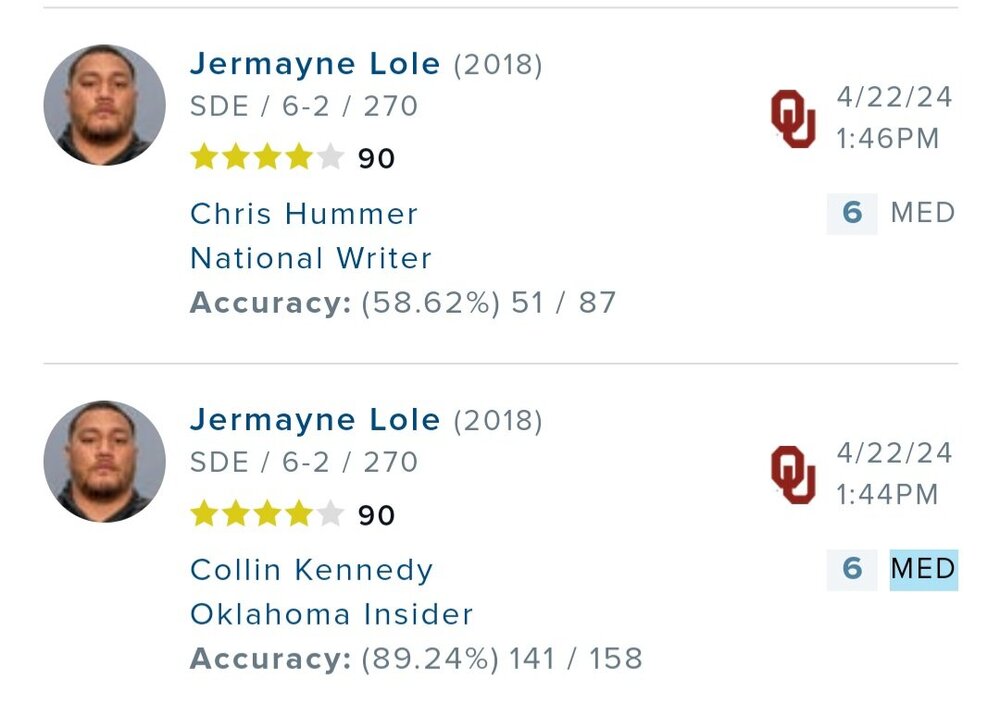Viewport: 1000px width, 717px height.
Task: Select the highlighted MED confidence label
Action: coord(923,569)
